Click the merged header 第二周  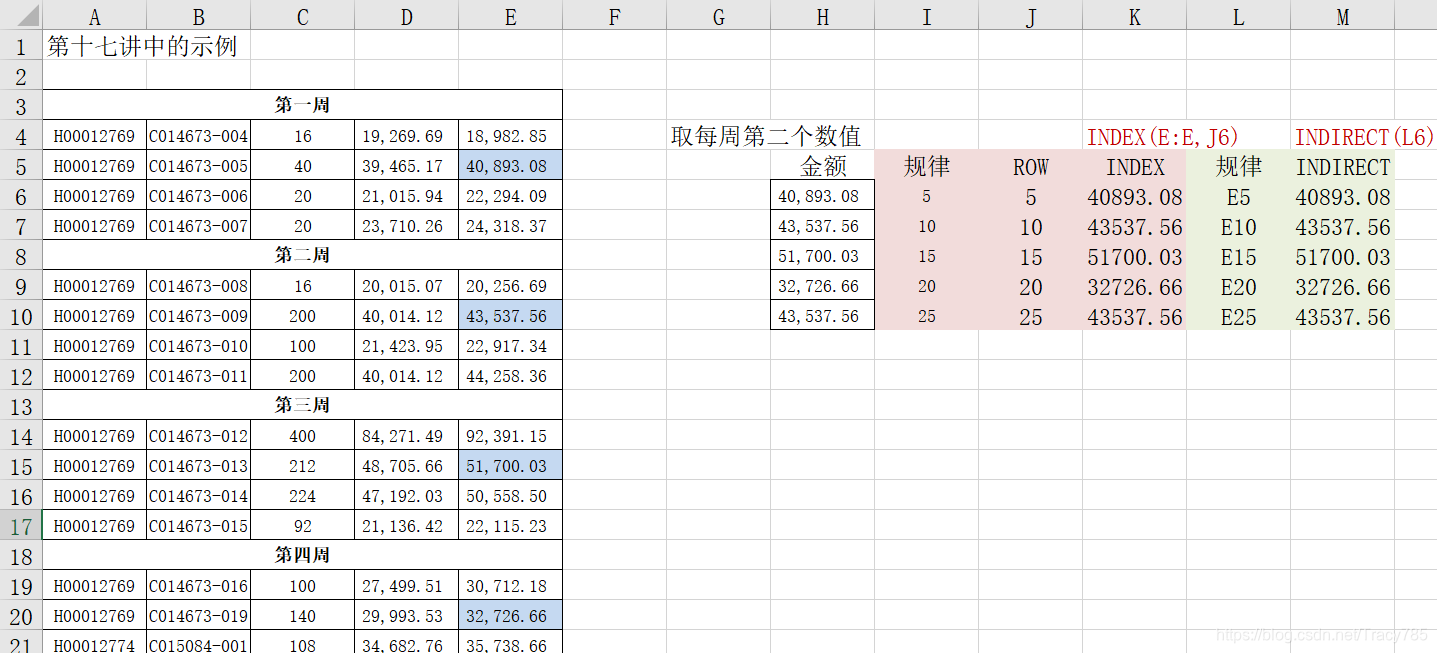302,255
